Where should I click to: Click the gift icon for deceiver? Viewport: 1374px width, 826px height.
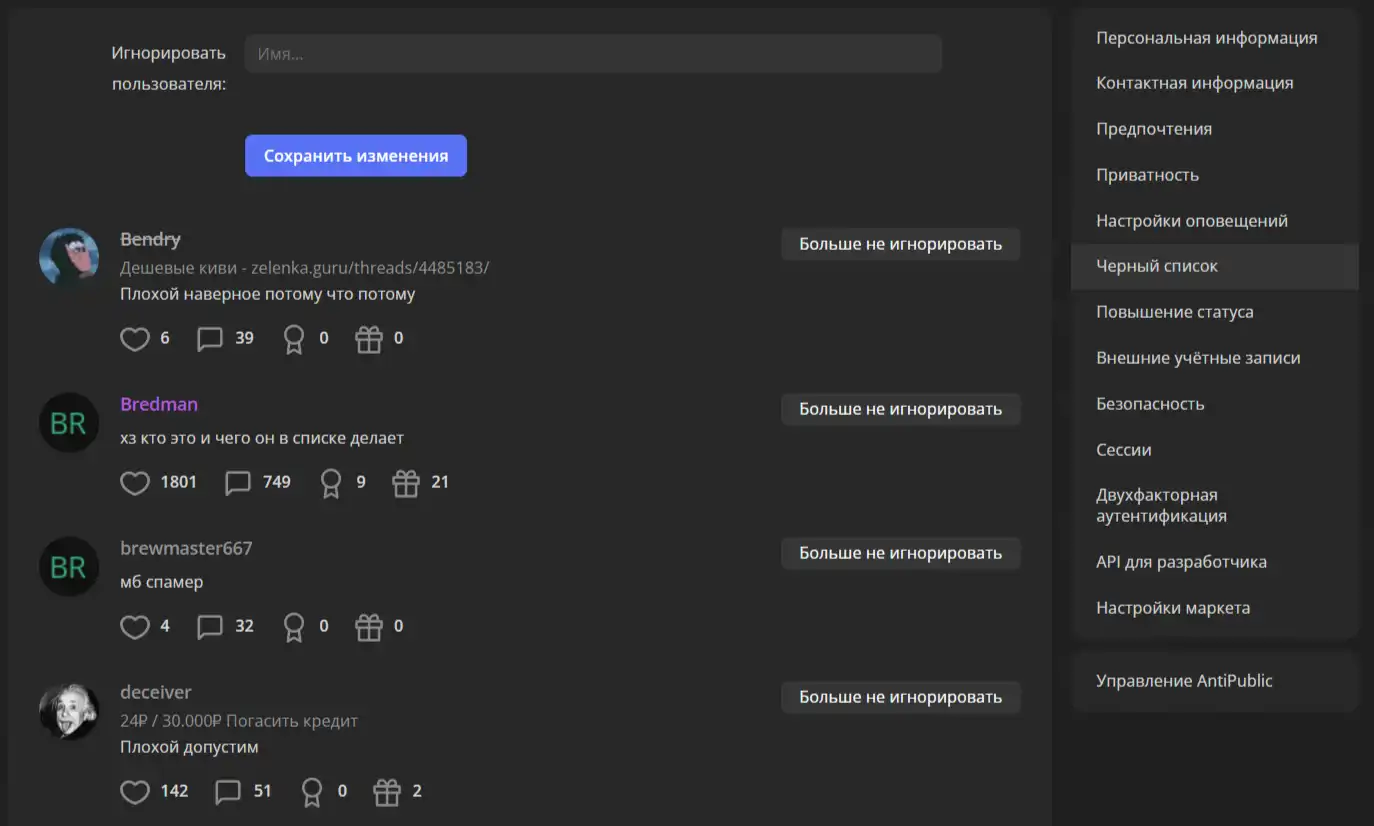387,792
